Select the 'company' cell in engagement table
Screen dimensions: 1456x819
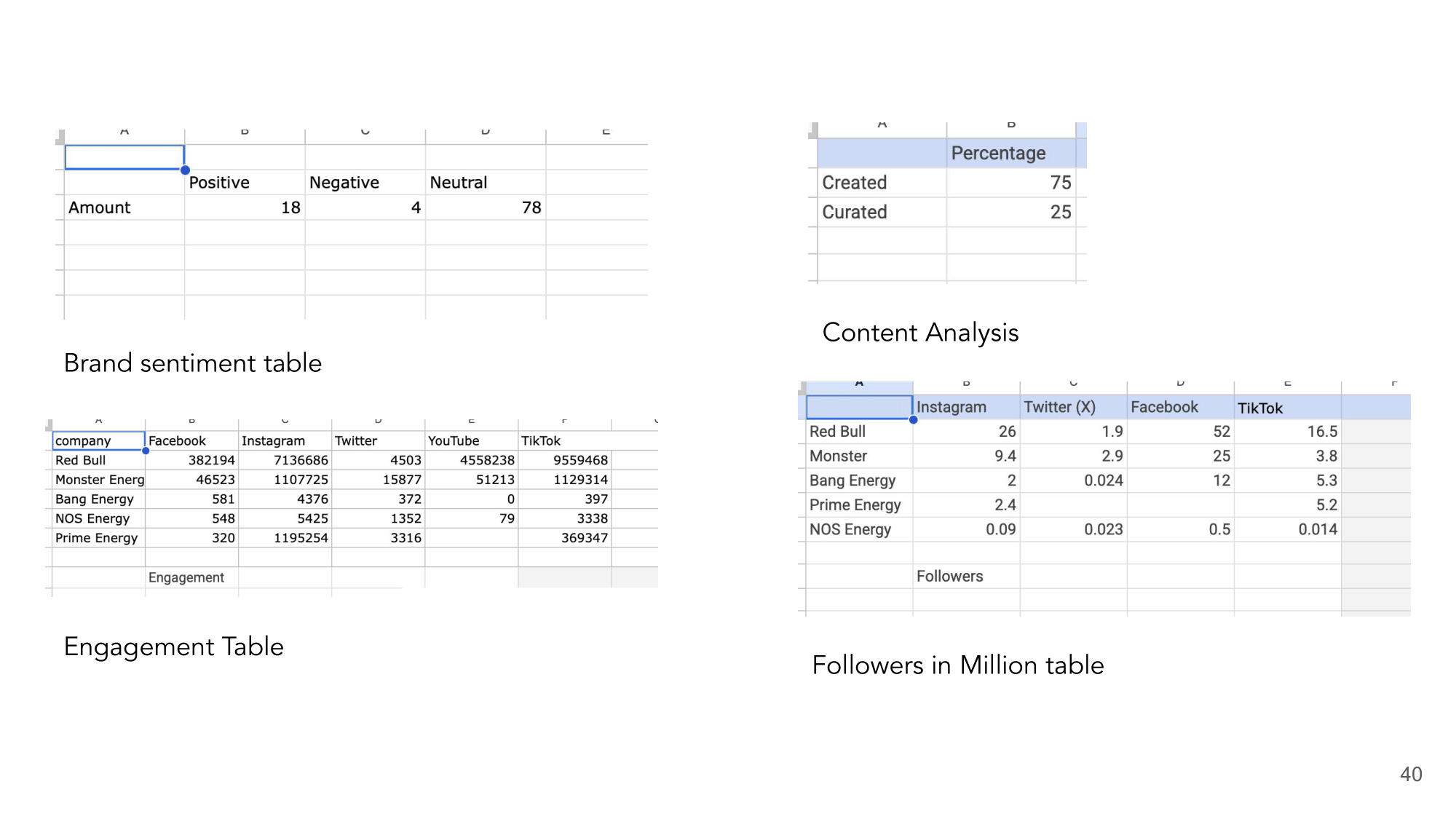coord(98,440)
